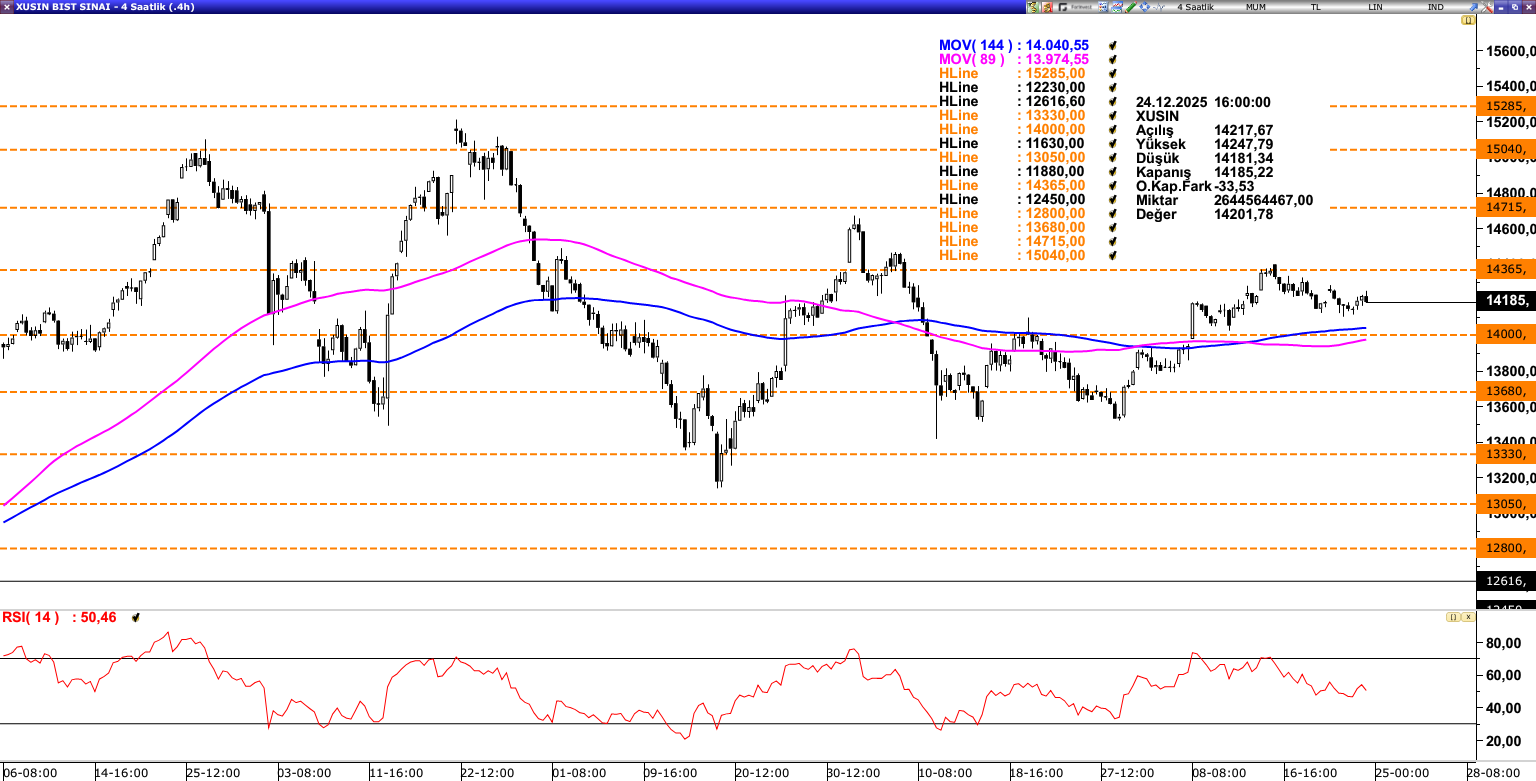Click the wrench settings icon in title bar
The image size is (1536, 781).
pyautogui.click(x=1486, y=7)
